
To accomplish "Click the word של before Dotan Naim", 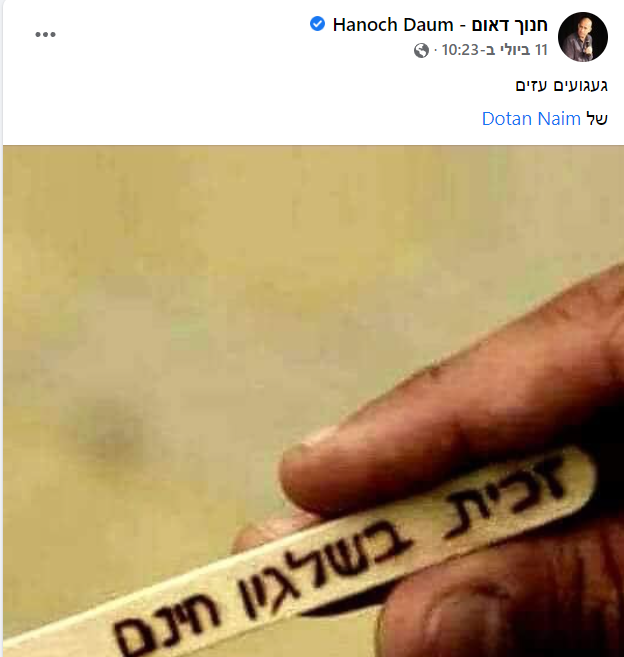I will pyautogui.click(x=597, y=119).
